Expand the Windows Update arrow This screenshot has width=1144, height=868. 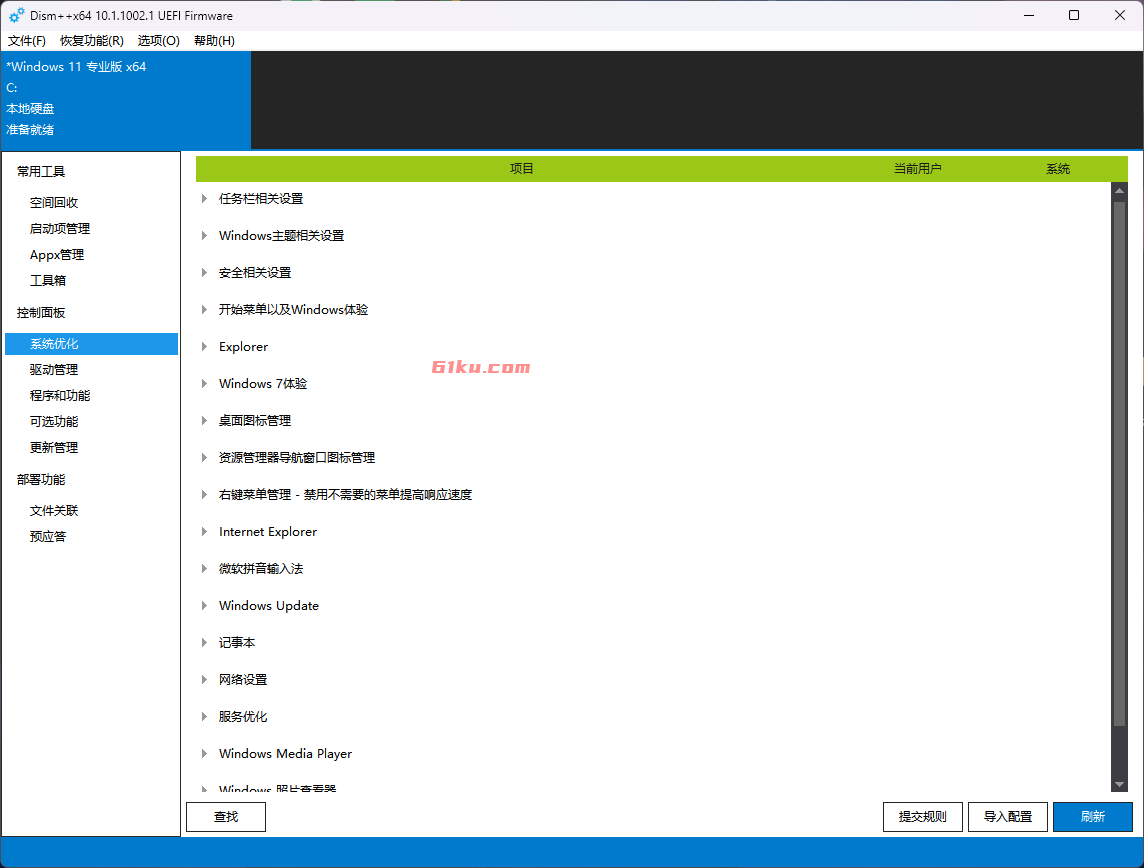click(204, 605)
